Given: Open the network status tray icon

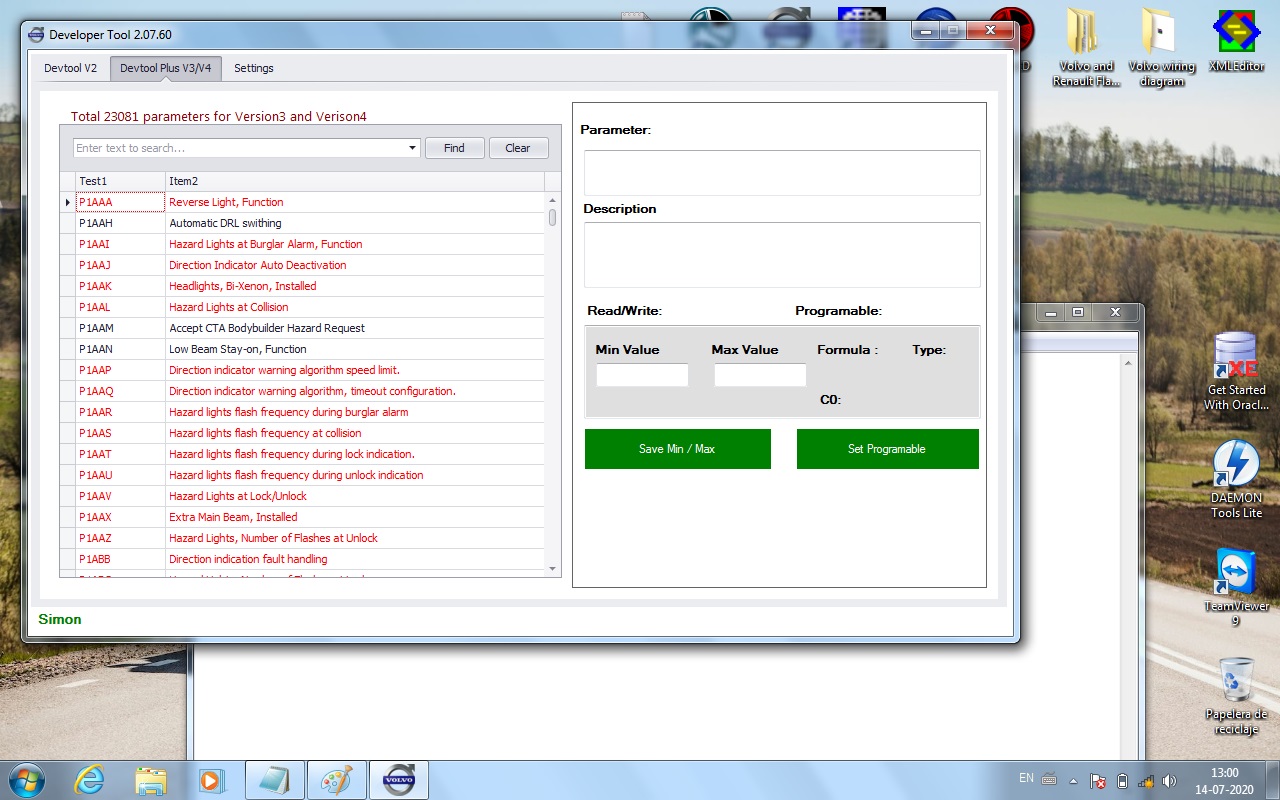Looking at the screenshot, I should click(x=1146, y=780).
